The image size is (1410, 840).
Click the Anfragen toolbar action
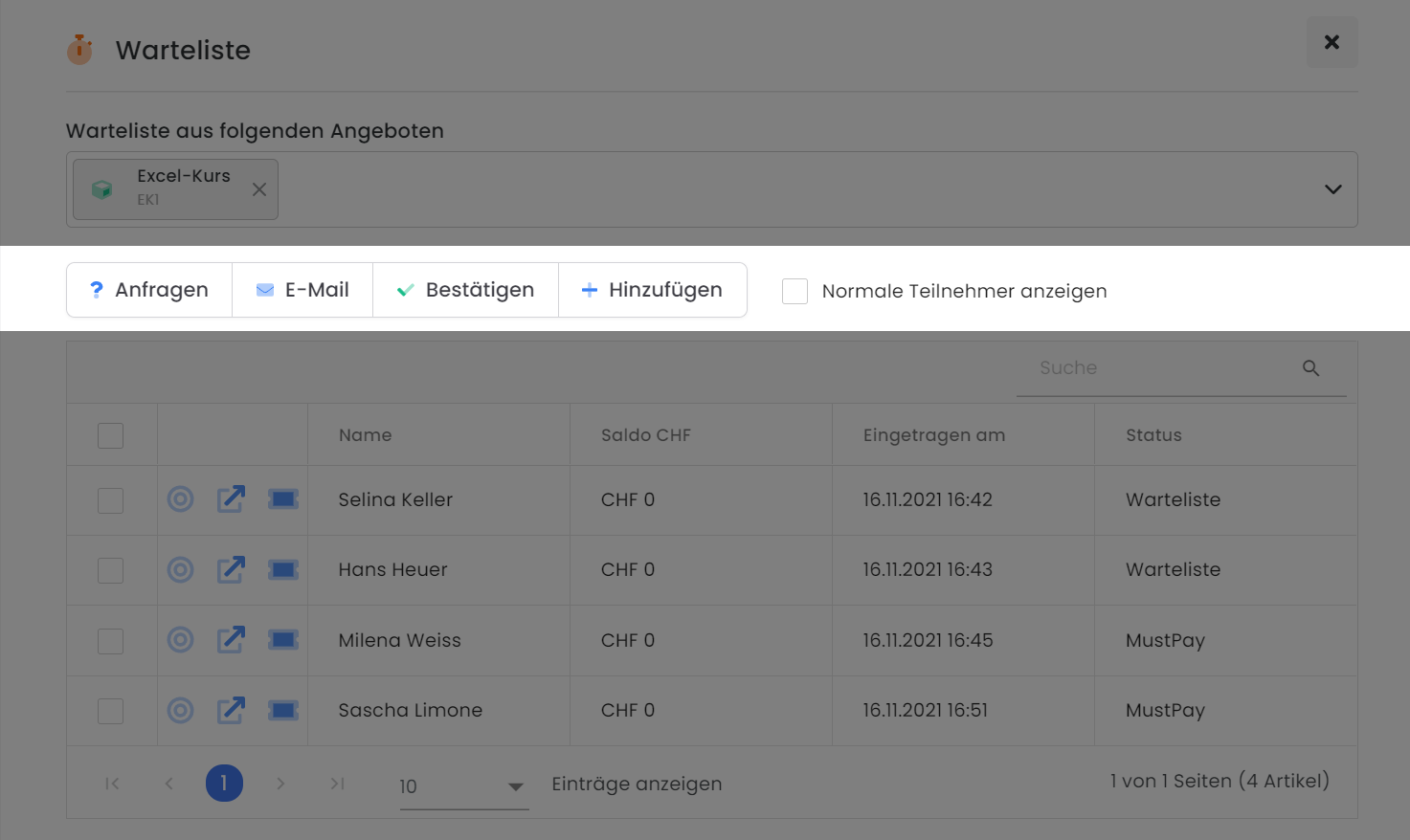tap(148, 290)
